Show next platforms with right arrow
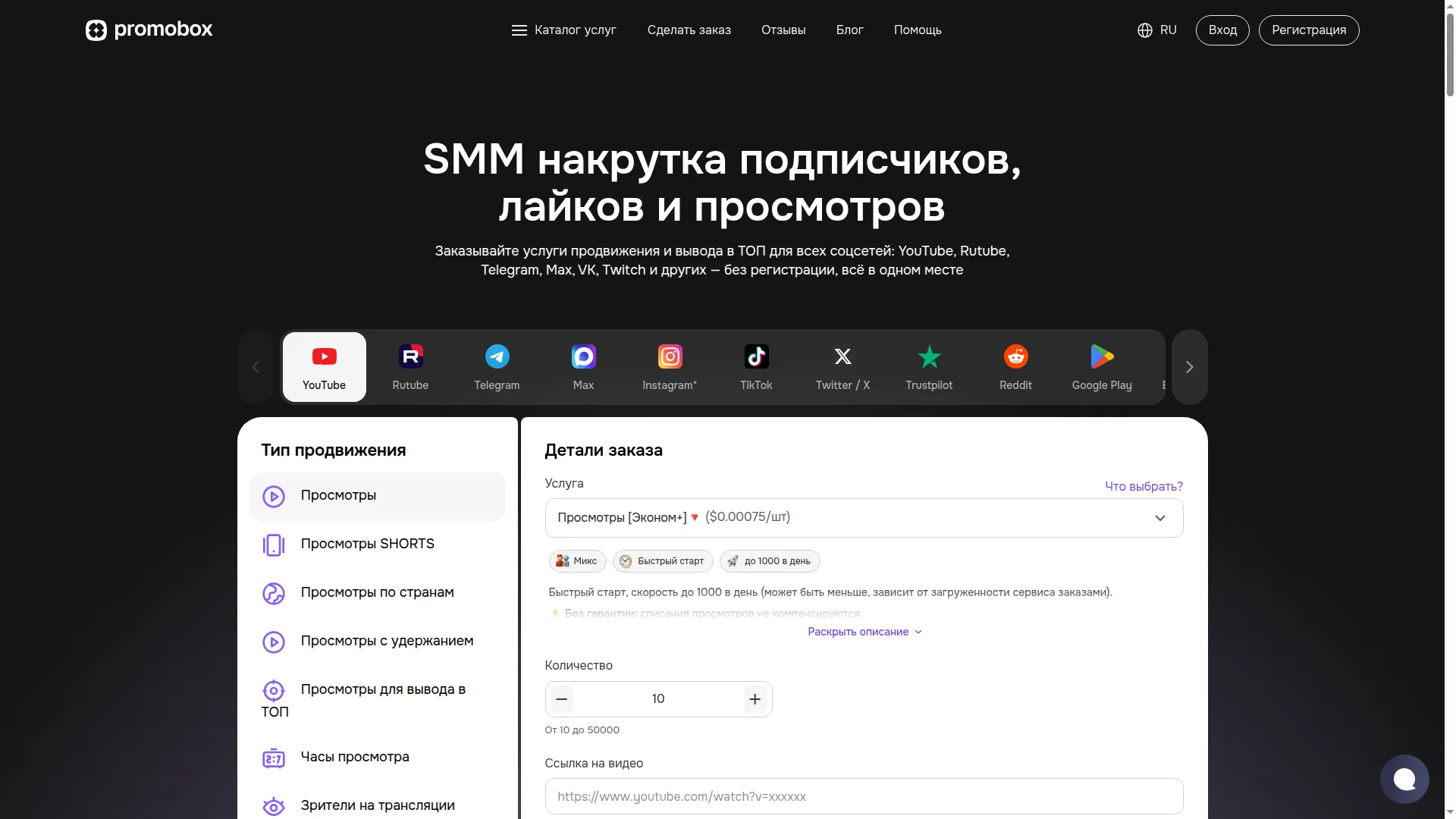 click(1189, 367)
